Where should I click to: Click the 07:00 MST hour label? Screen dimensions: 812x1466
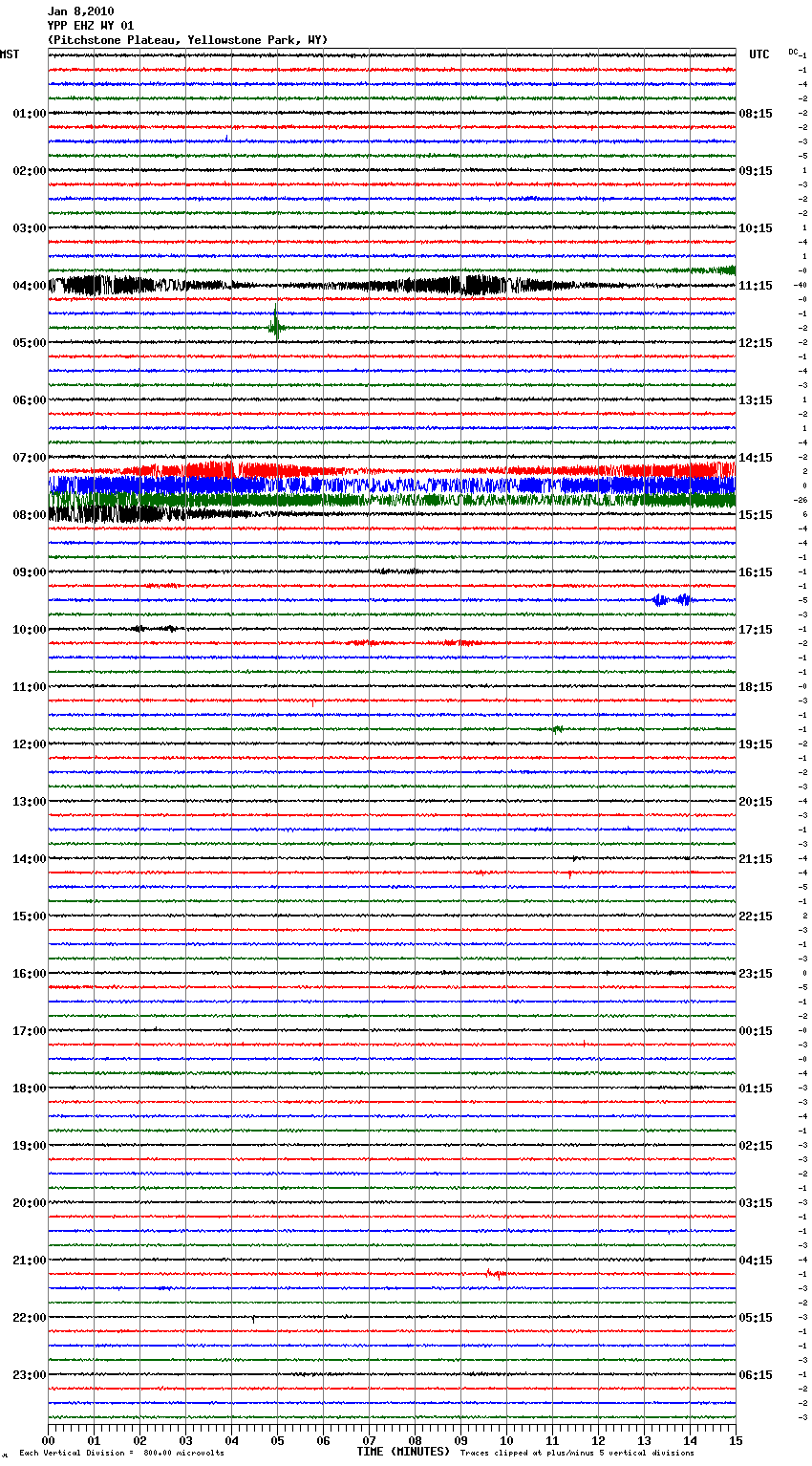[x=29, y=458]
